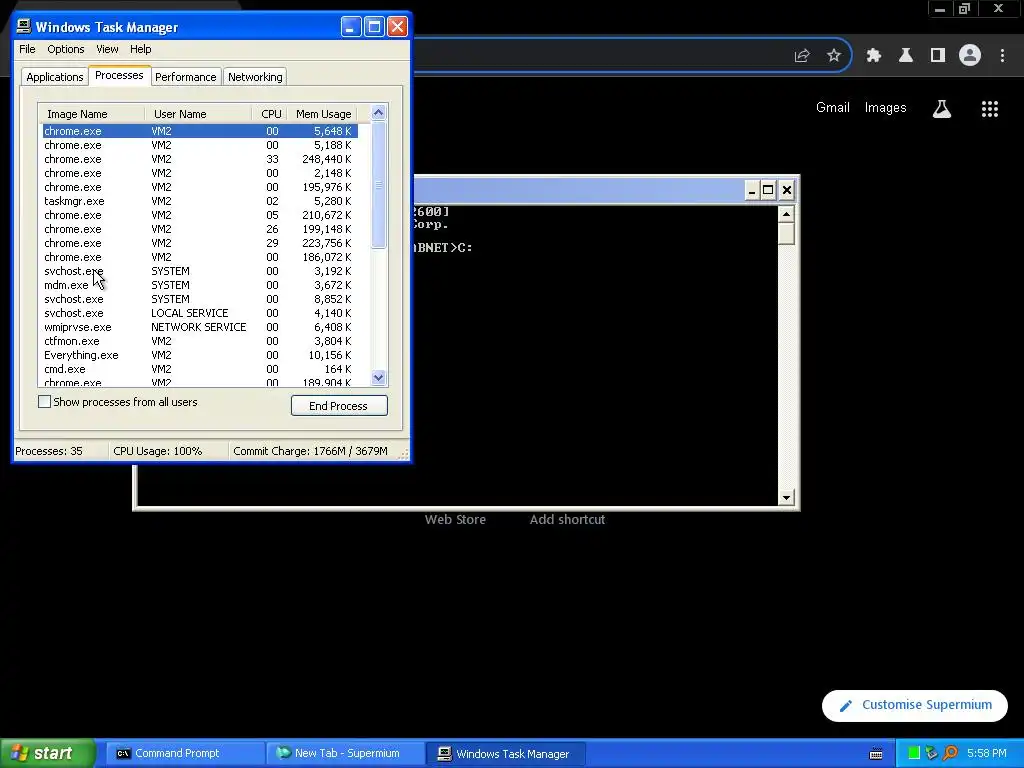Toggle the browser side panel icon

pos(938,56)
